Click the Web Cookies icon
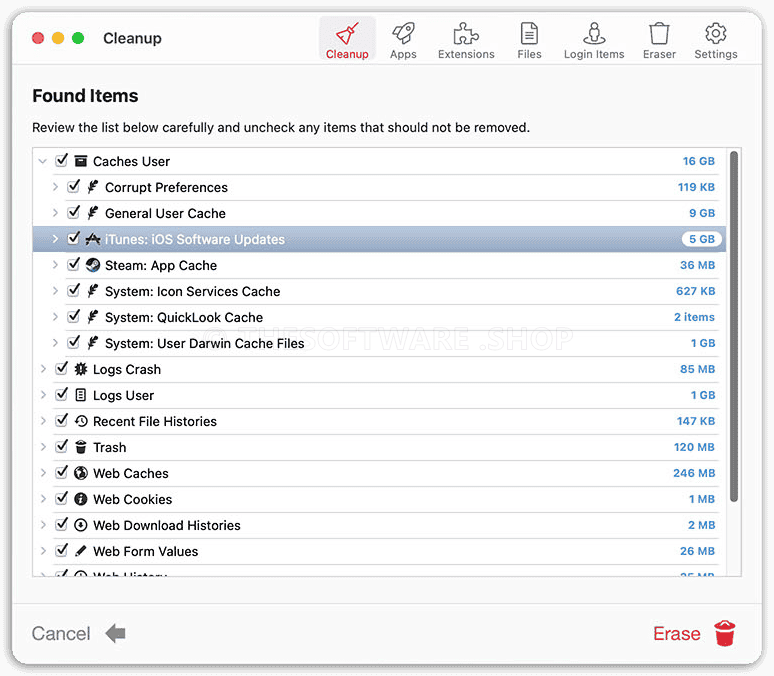This screenshot has height=676, width=774. (x=80, y=499)
